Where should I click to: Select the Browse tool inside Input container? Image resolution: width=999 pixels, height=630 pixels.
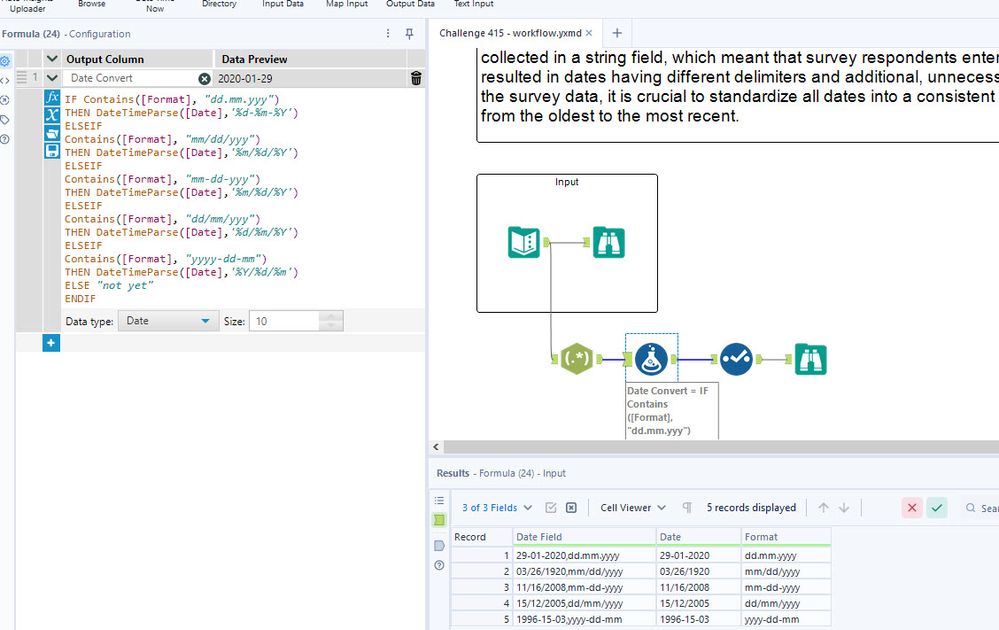(608, 242)
